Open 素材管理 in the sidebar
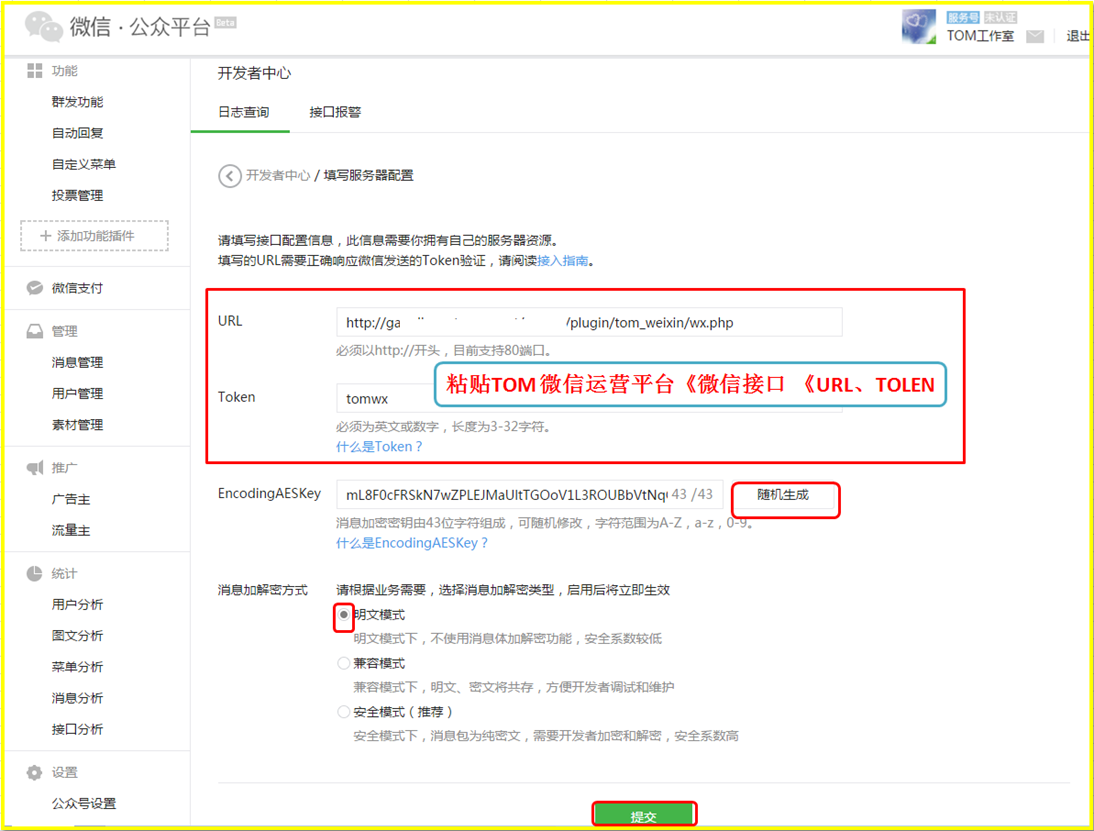Viewport: 1094px width, 831px height. (77, 425)
